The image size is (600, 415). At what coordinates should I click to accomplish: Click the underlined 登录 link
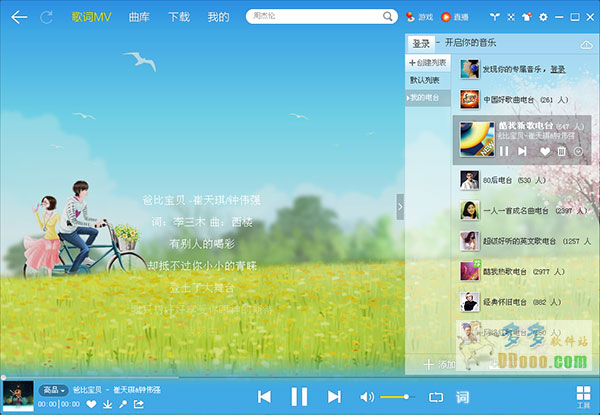(558, 69)
